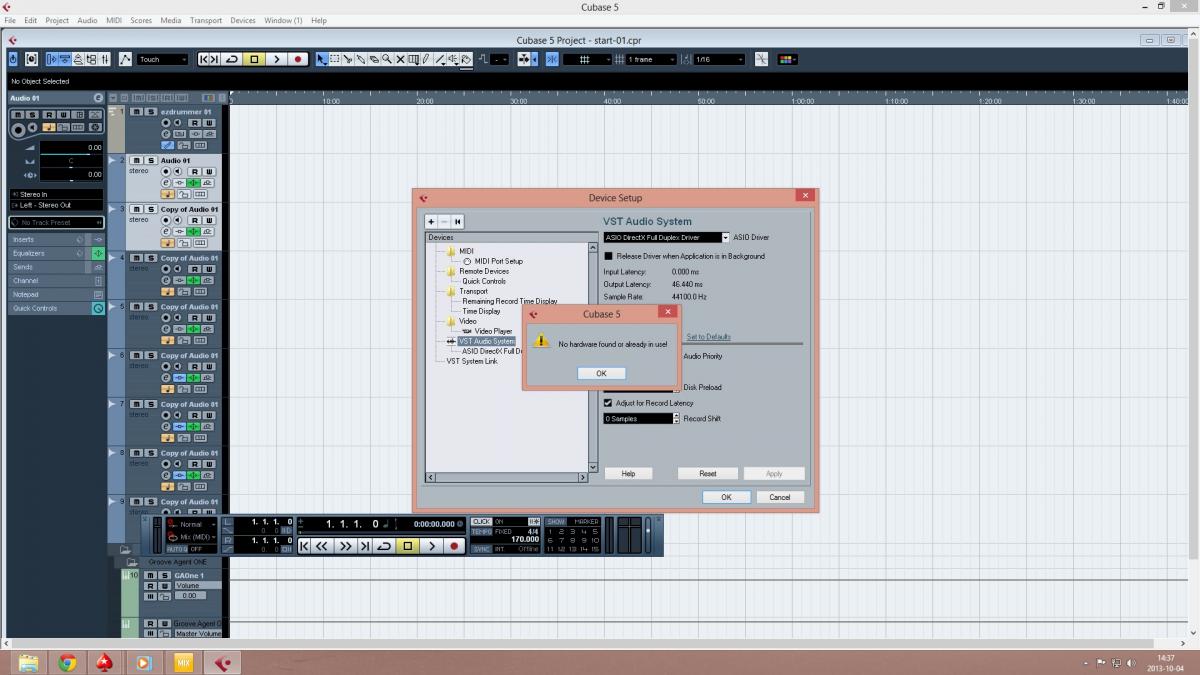Click Reset in Device Setup dialog

click(708, 473)
